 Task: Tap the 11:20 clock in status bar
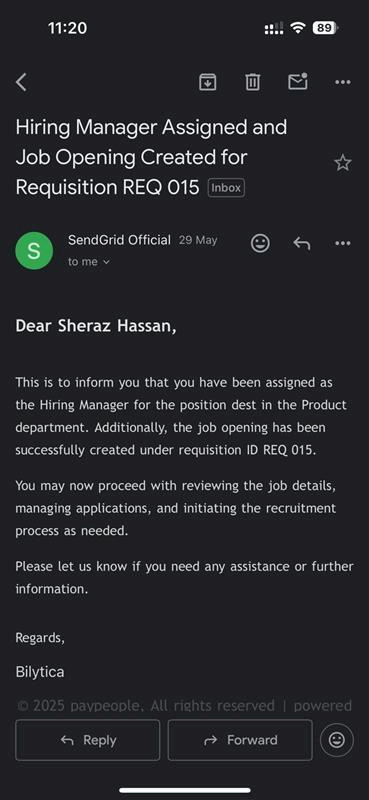67,28
